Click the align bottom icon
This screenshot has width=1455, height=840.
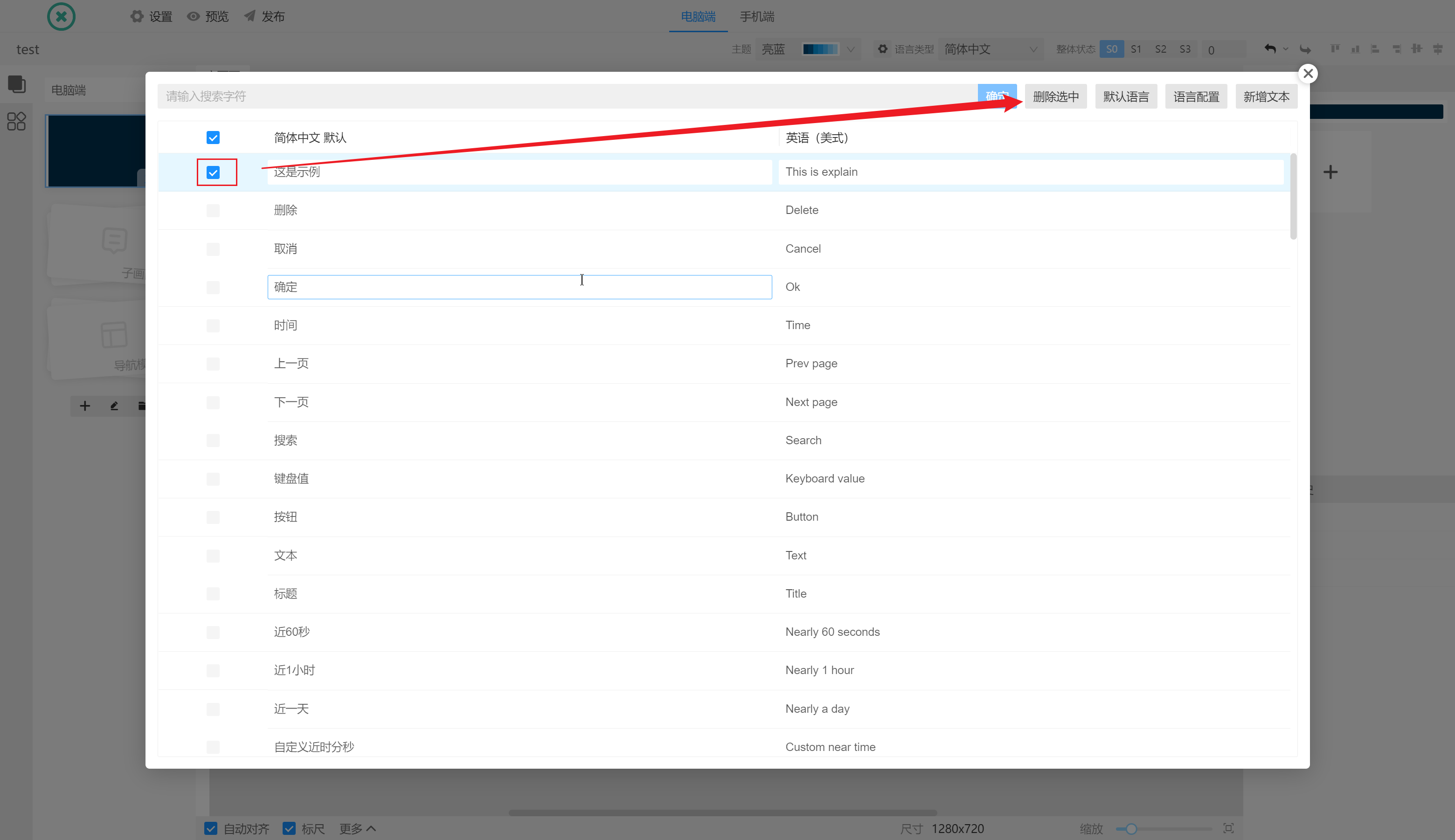coord(1355,49)
